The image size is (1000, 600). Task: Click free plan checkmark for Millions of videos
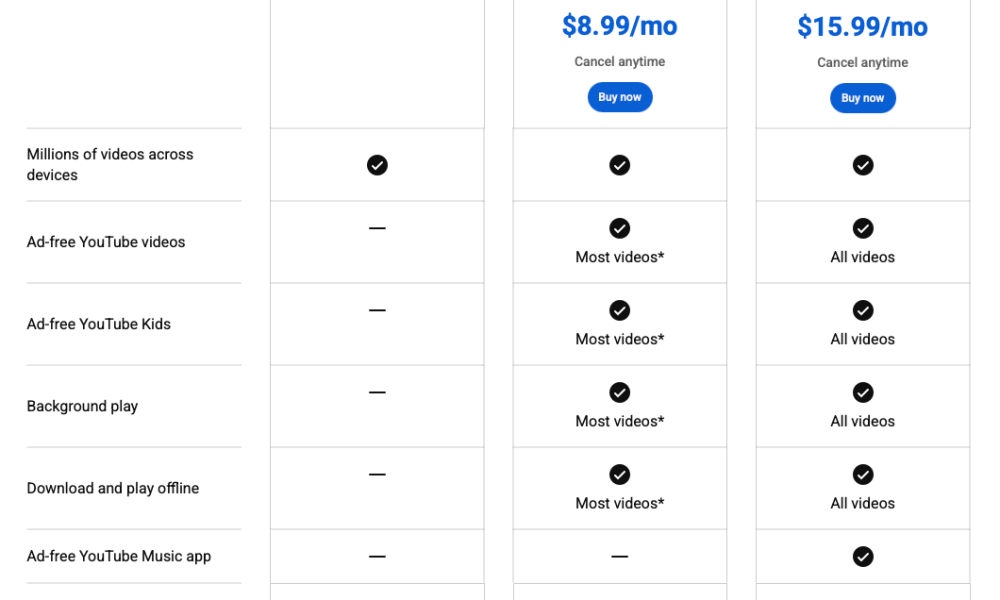coord(377,165)
